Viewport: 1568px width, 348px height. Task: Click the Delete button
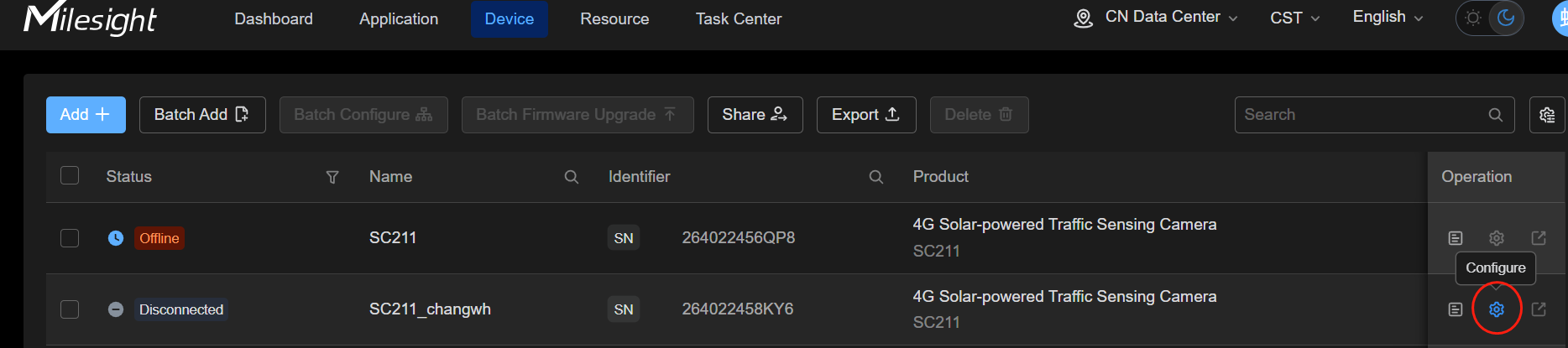point(980,115)
